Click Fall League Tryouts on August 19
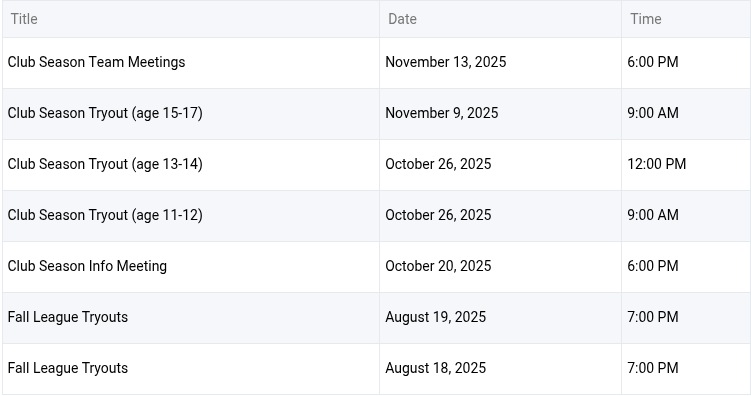This screenshot has height=396, width=751. [68, 317]
